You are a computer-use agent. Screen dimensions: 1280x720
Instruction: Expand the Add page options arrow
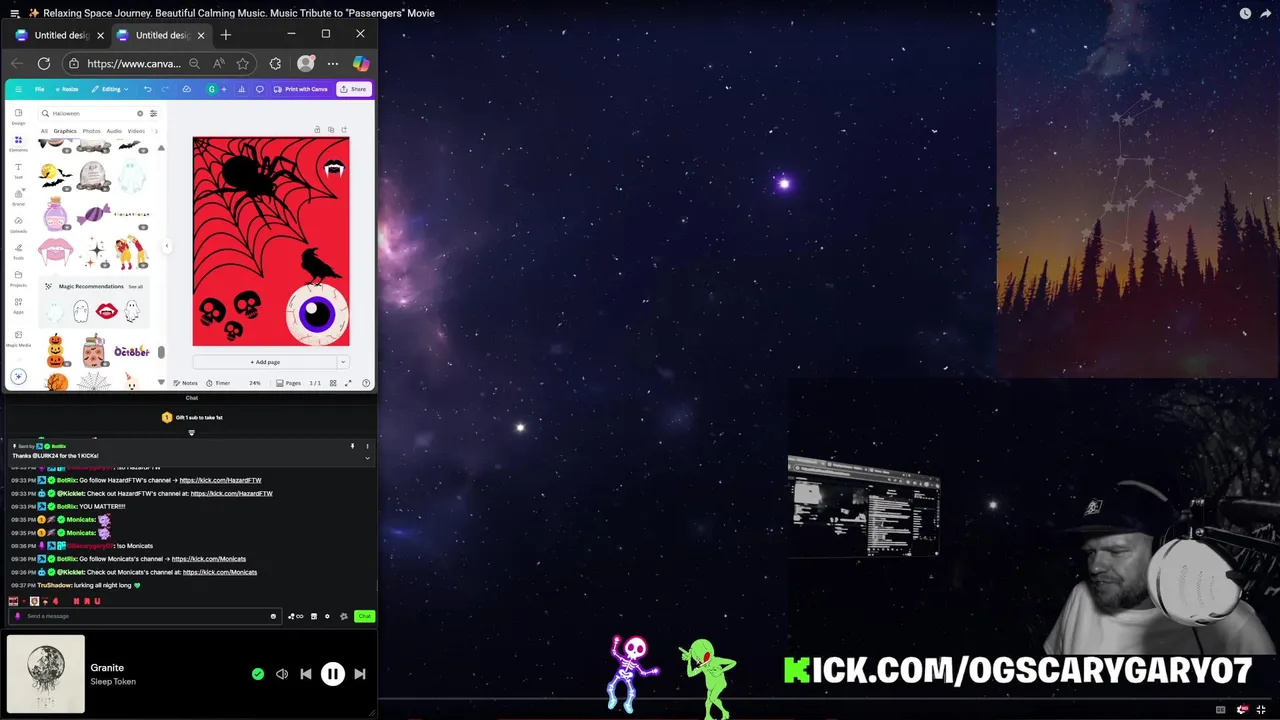pyautogui.click(x=343, y=362)
